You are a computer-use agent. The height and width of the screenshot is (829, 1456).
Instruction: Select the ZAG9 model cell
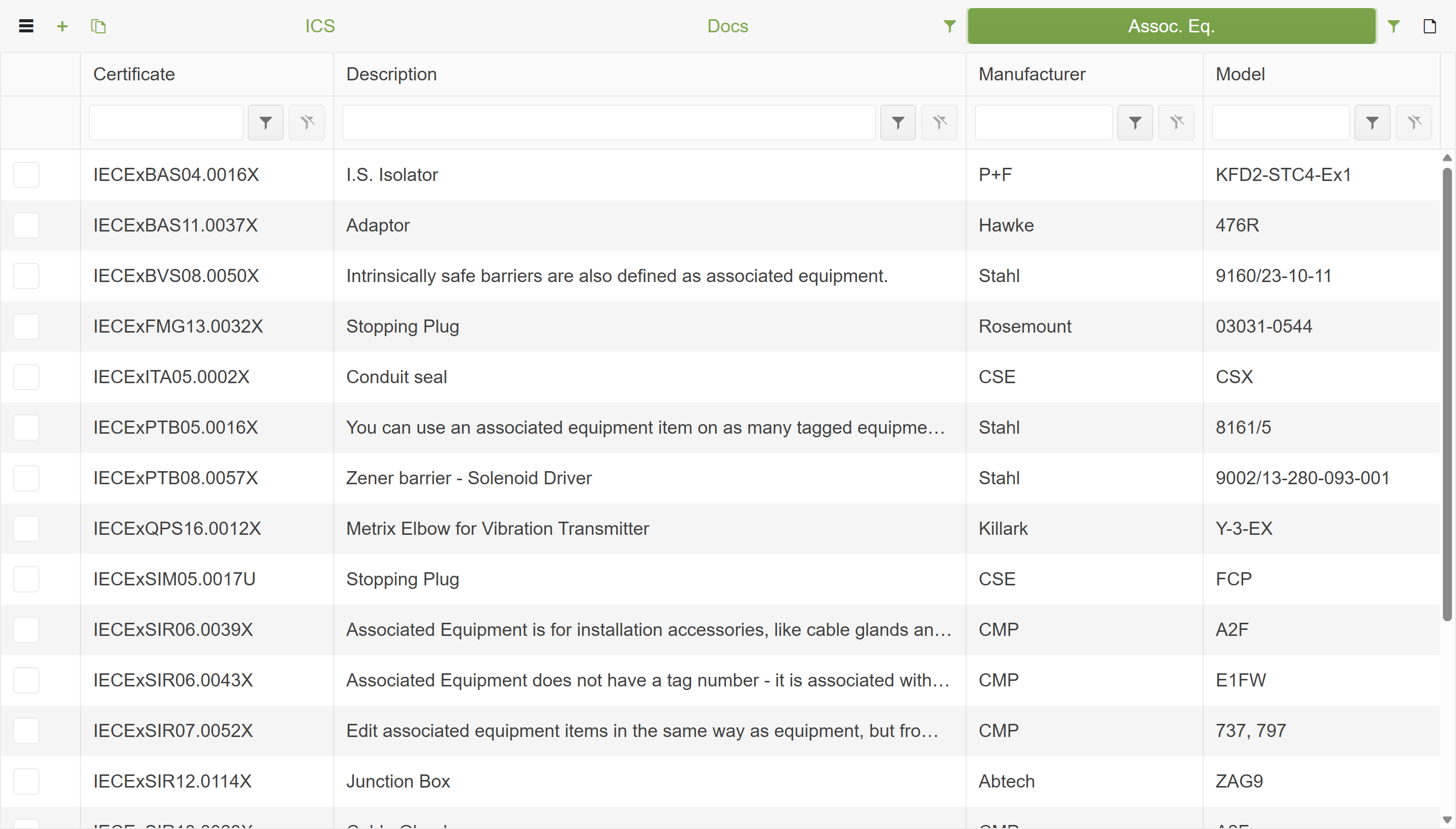[x=1322, y=781]
